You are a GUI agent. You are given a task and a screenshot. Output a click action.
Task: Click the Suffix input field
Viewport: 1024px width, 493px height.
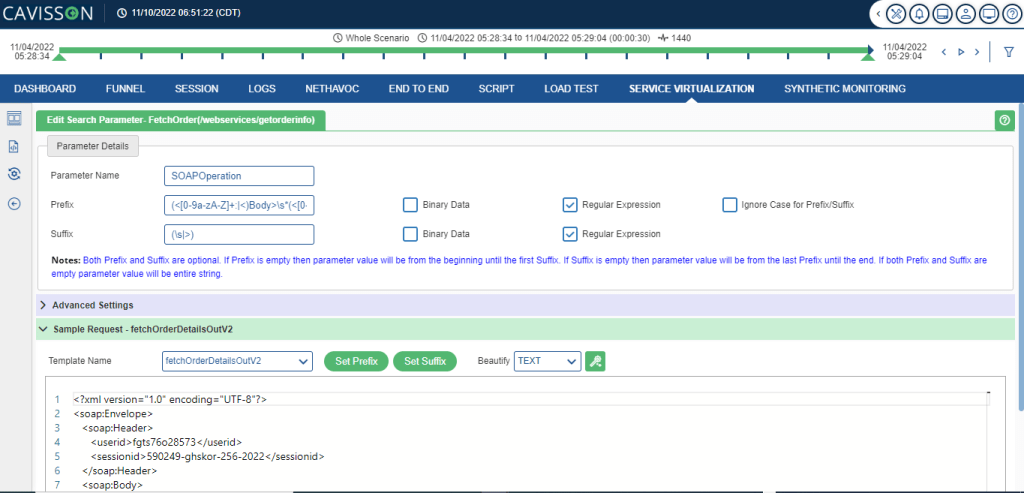click(239, 234)
